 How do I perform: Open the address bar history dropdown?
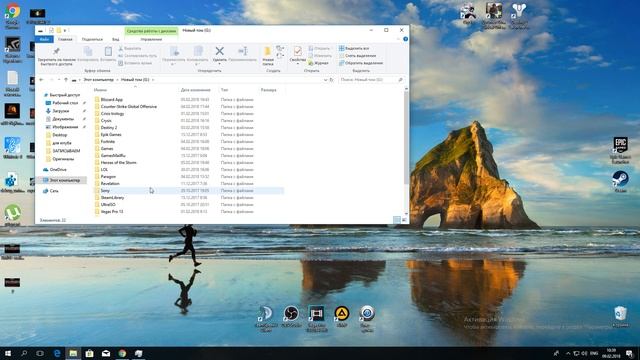tap(325, 80)
